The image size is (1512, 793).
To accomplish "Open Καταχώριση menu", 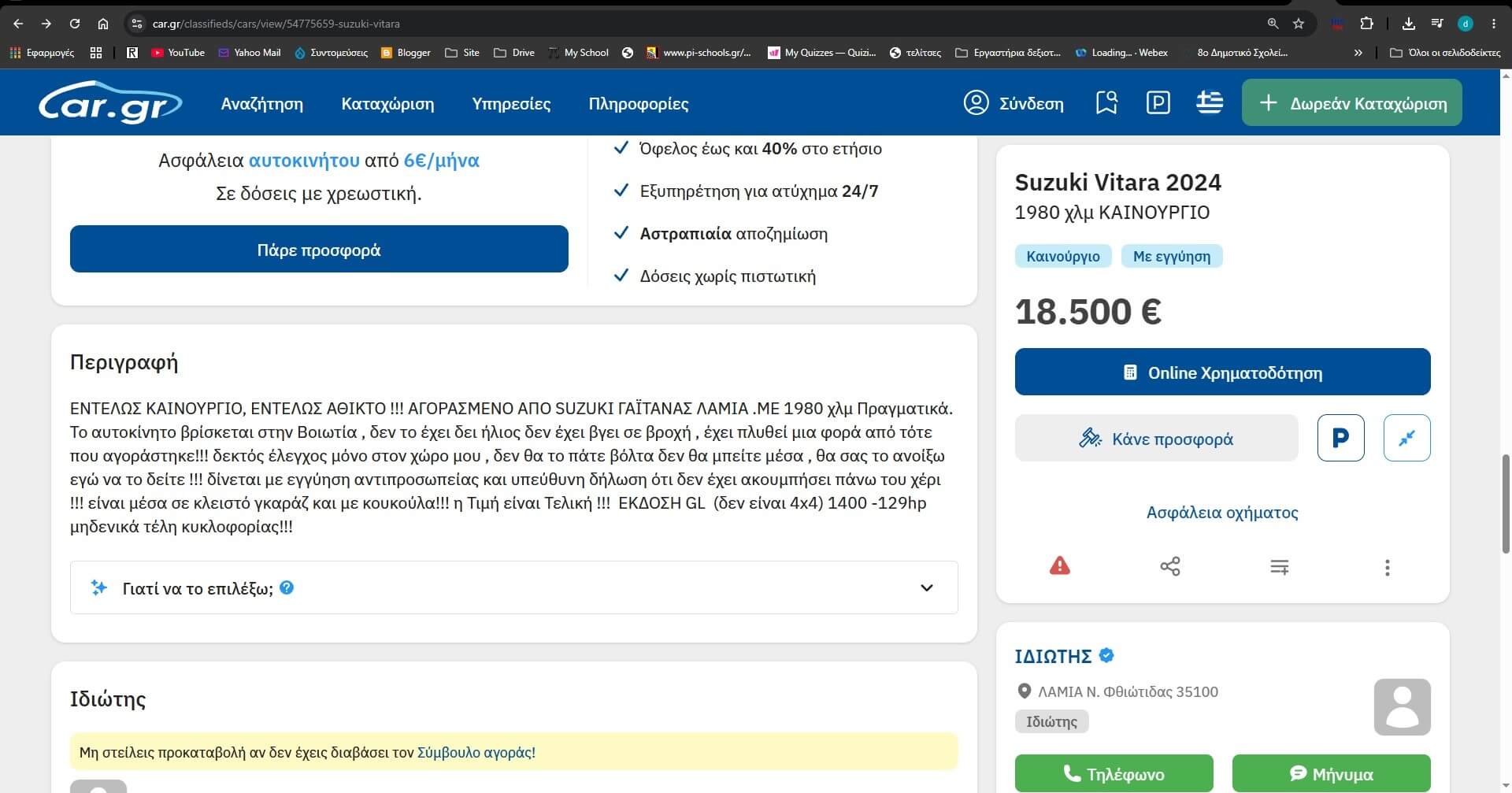I will point(387,103).
